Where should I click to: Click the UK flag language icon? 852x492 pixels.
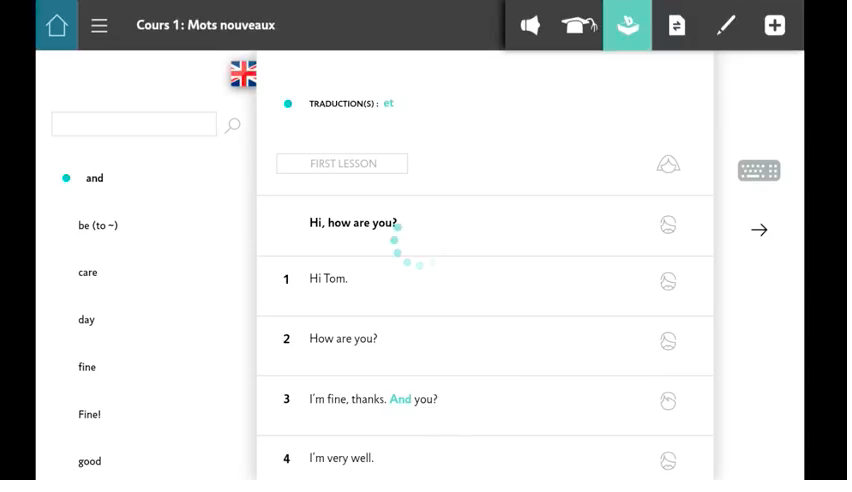click(x=243, y=74)
